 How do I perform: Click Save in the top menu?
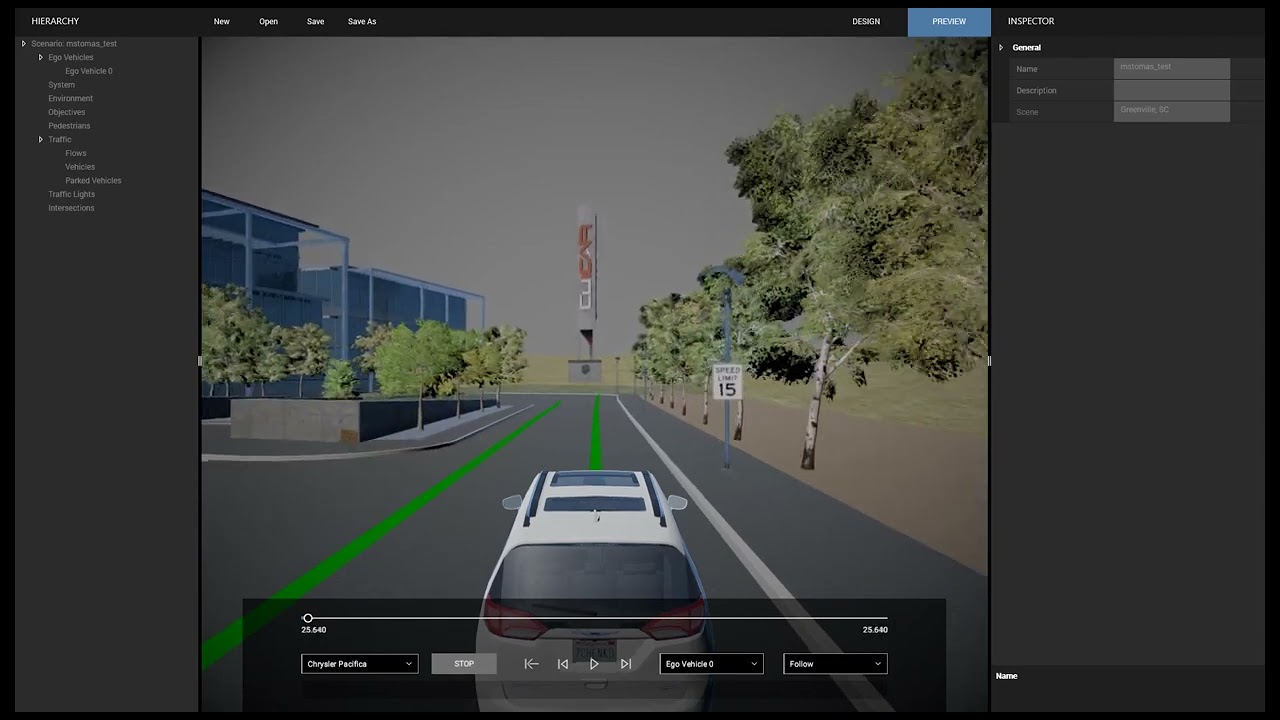point(316,21)
